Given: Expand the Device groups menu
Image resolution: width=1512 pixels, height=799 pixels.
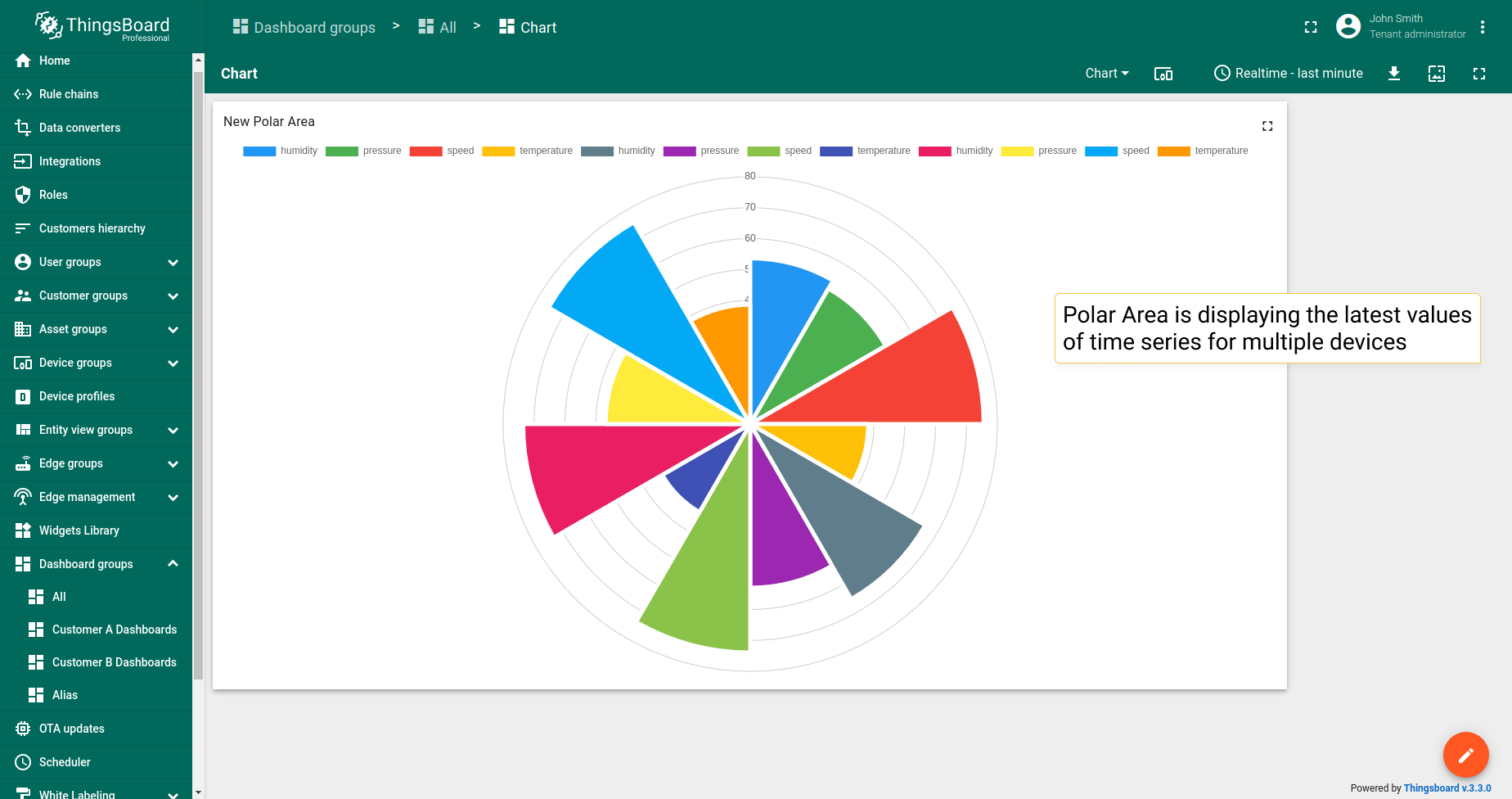Looking at the screenshot, I should [x=96, y=363].
